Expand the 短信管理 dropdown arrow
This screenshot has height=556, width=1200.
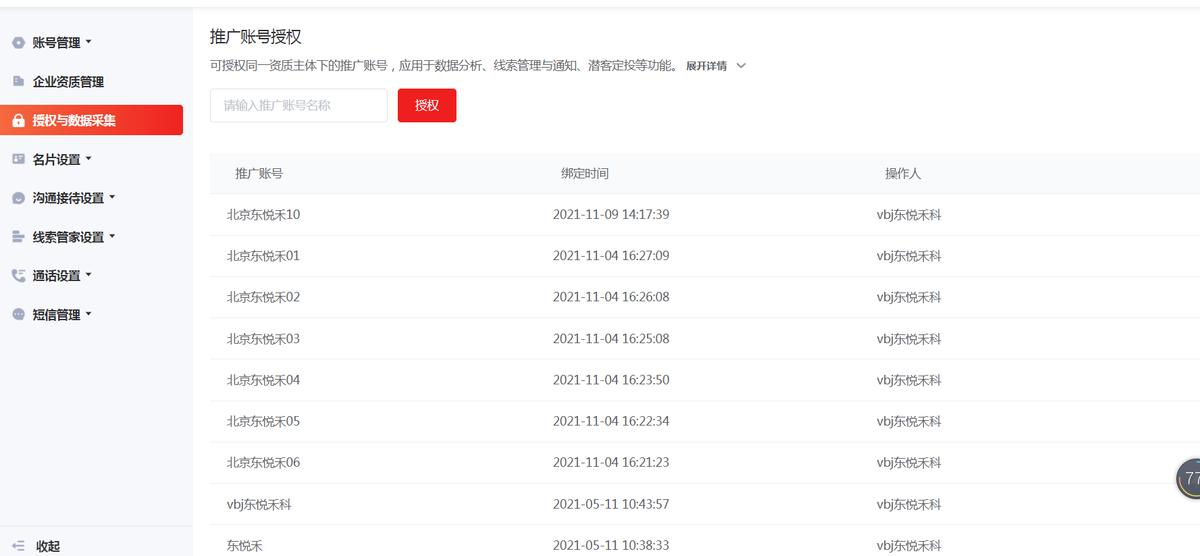[x=88, y=313]
